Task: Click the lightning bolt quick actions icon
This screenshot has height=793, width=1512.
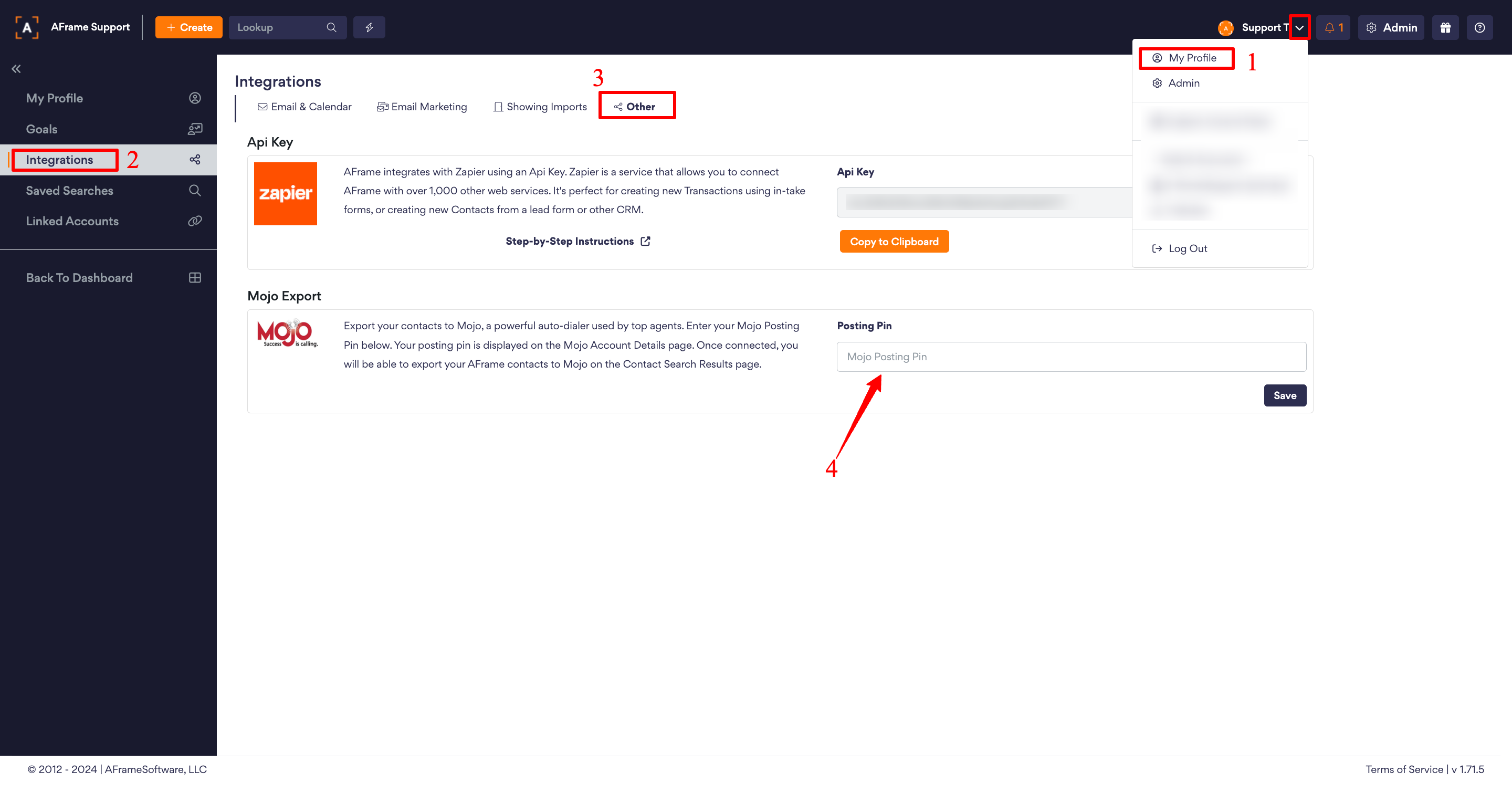Action: coord(369,28)
